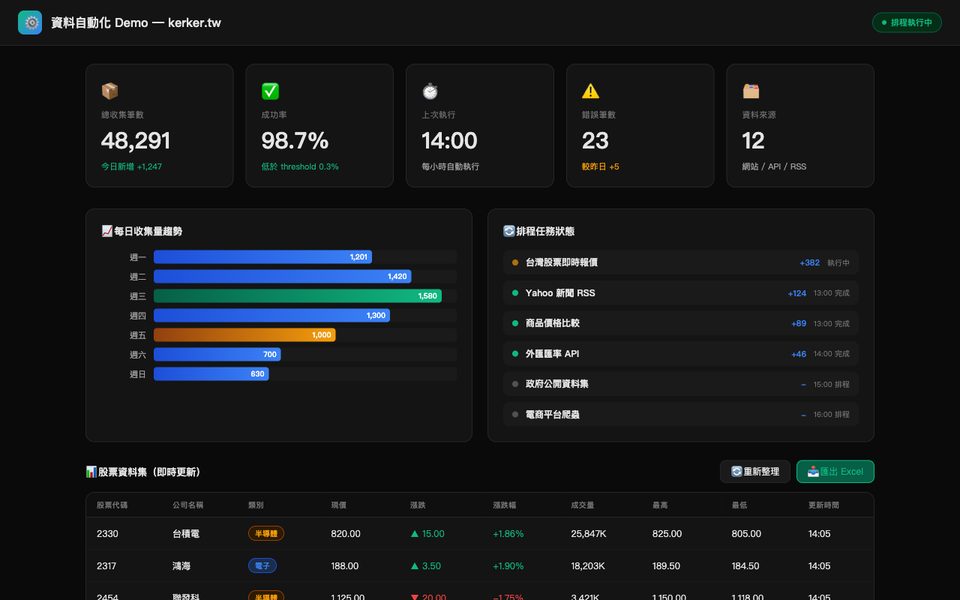Viewport: 960px width, 600px height.
Task: Click the 25,847K volume cell
Action: tap(588, 534)
